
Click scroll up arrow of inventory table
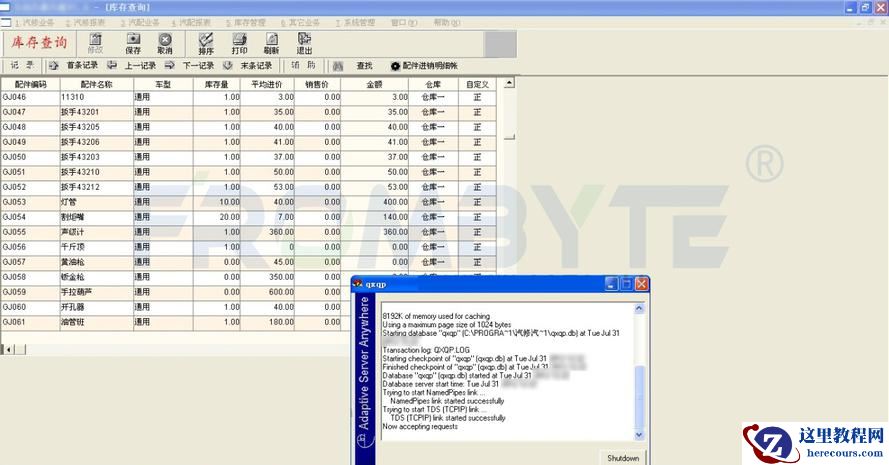click(509, 83)
